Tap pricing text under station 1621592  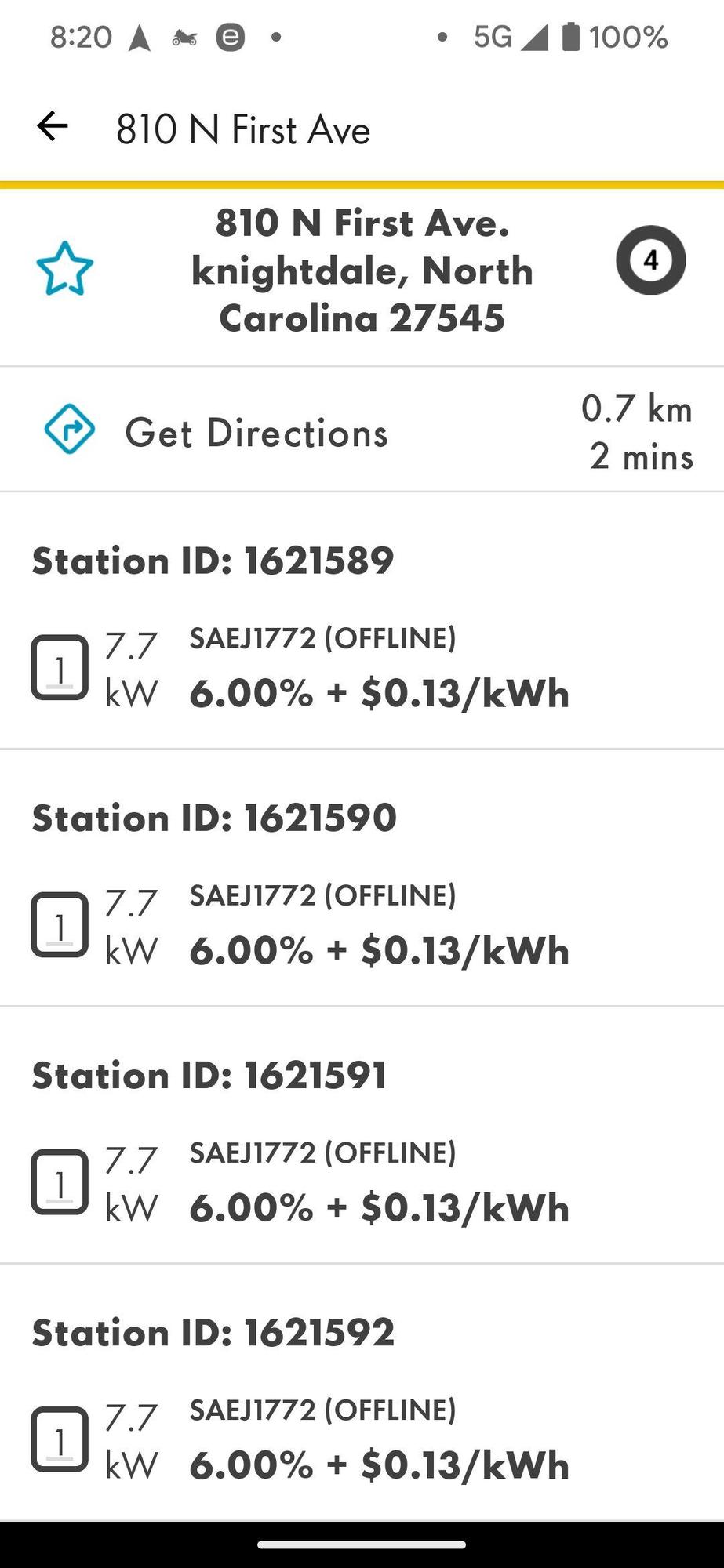(379, 1465)
